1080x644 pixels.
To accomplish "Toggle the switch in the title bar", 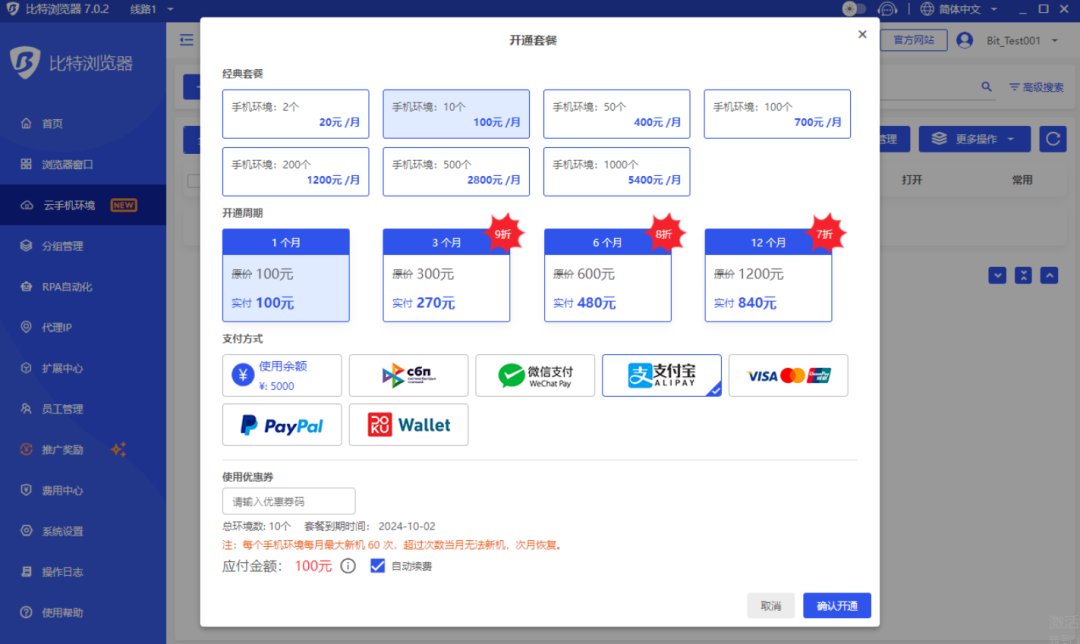I will [855, 9].
